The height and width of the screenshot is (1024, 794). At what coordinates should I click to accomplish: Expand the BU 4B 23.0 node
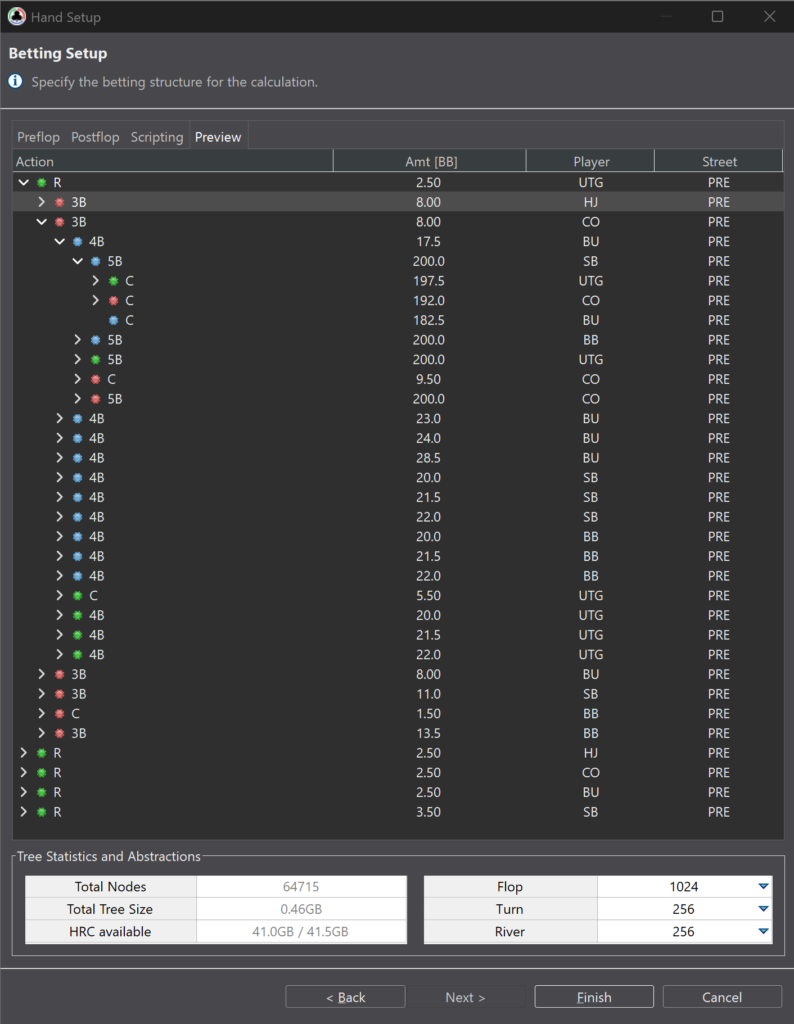[x=59, y=419]
